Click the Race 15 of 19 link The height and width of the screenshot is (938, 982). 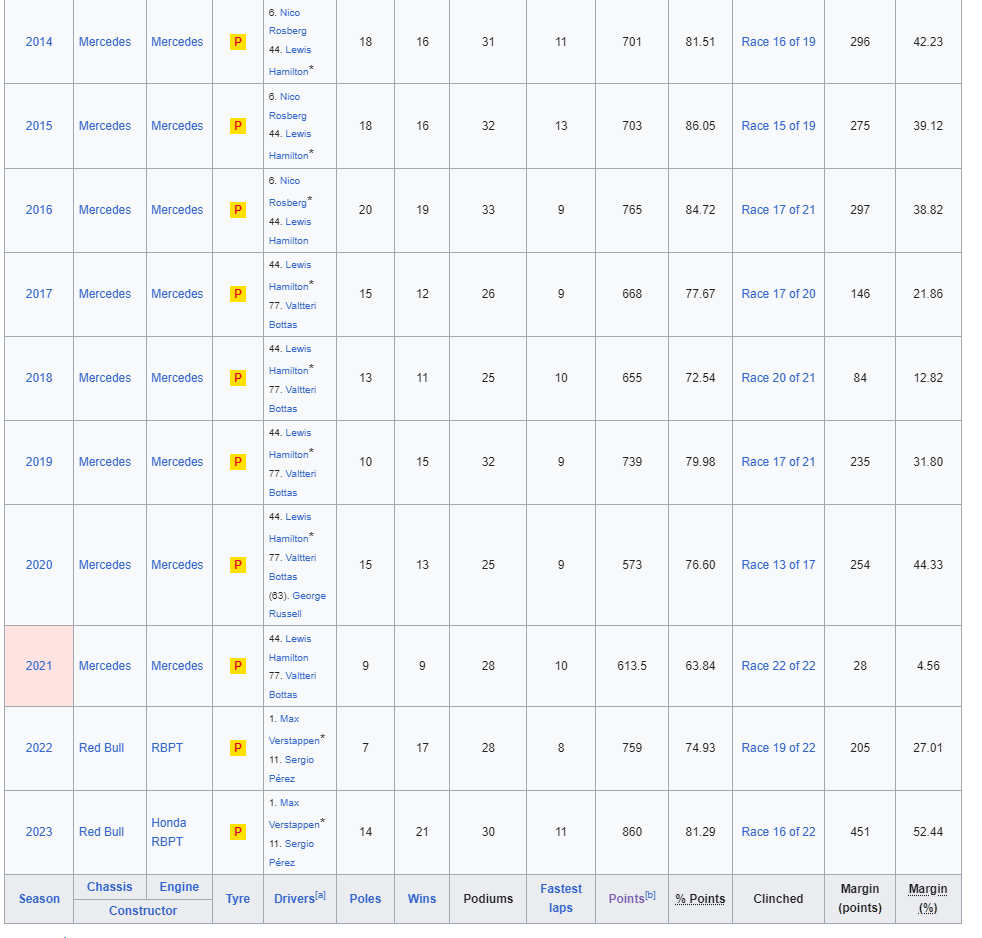coord(778,126)
